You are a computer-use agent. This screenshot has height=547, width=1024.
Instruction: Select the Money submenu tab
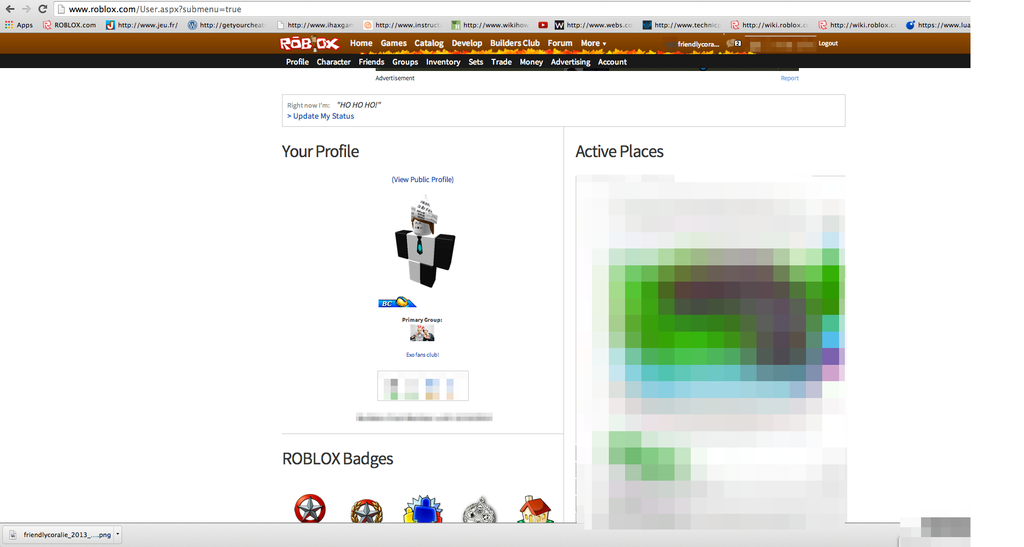coord(531,62)
